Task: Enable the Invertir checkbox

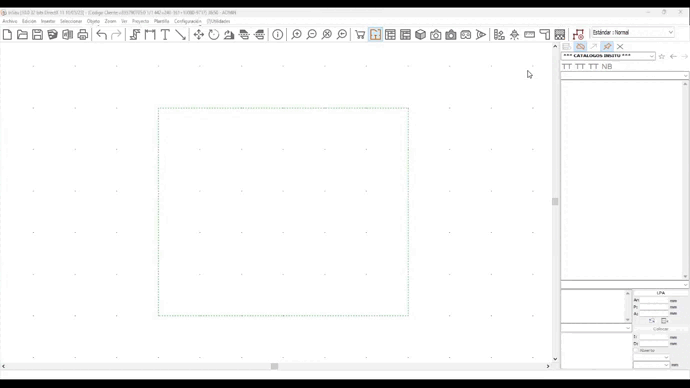Action: 636,351
